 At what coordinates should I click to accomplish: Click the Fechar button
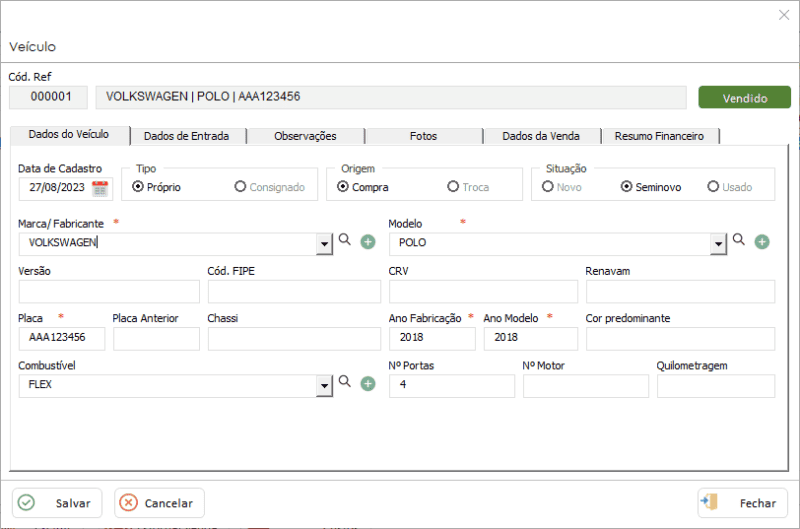coord(743,503)
